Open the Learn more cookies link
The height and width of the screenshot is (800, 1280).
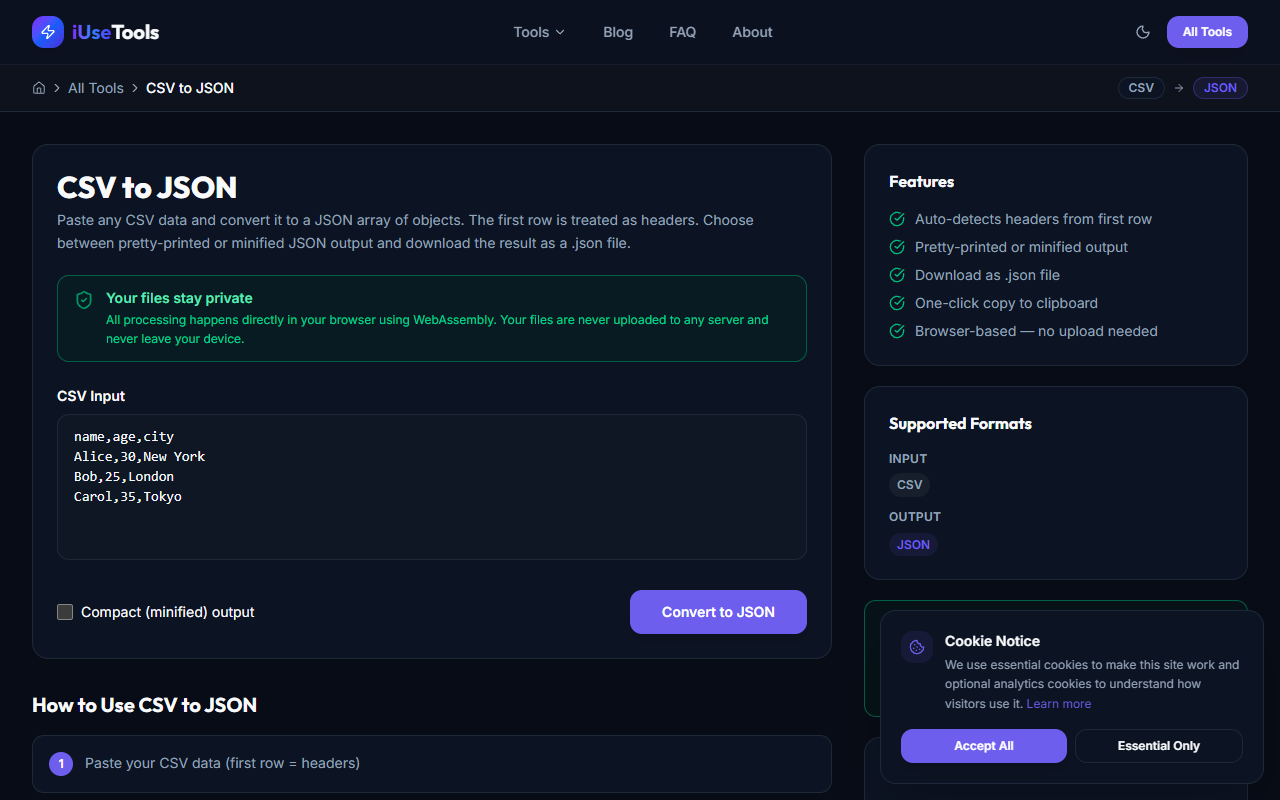tap(1058, 703)
